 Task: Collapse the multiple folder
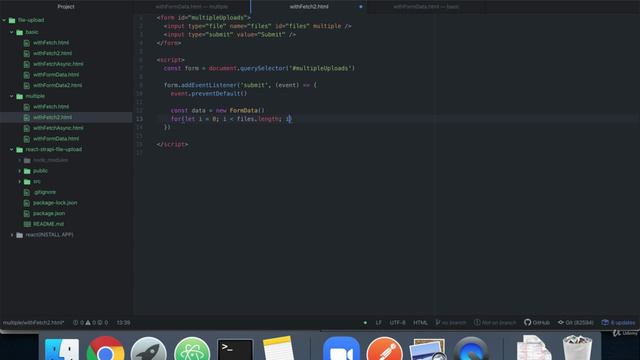(12, 96)
